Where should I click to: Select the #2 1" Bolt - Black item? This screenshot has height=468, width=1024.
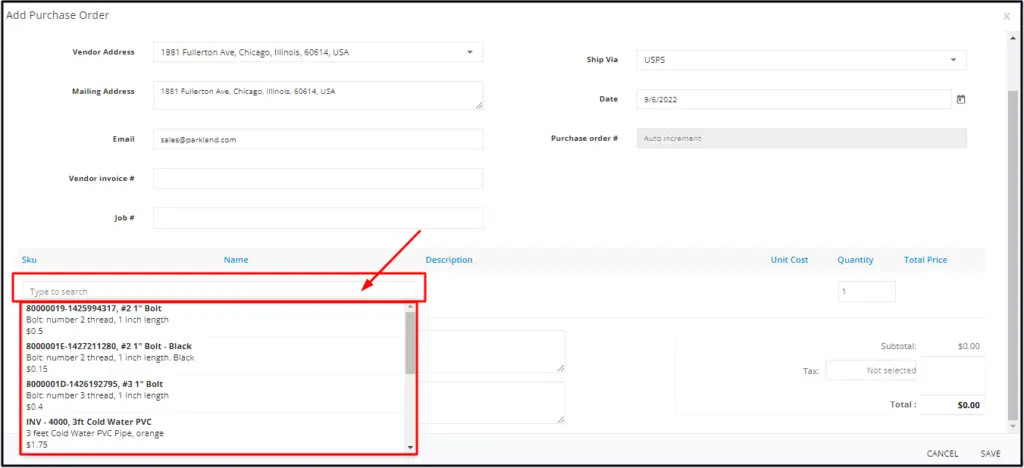[214, 356]
